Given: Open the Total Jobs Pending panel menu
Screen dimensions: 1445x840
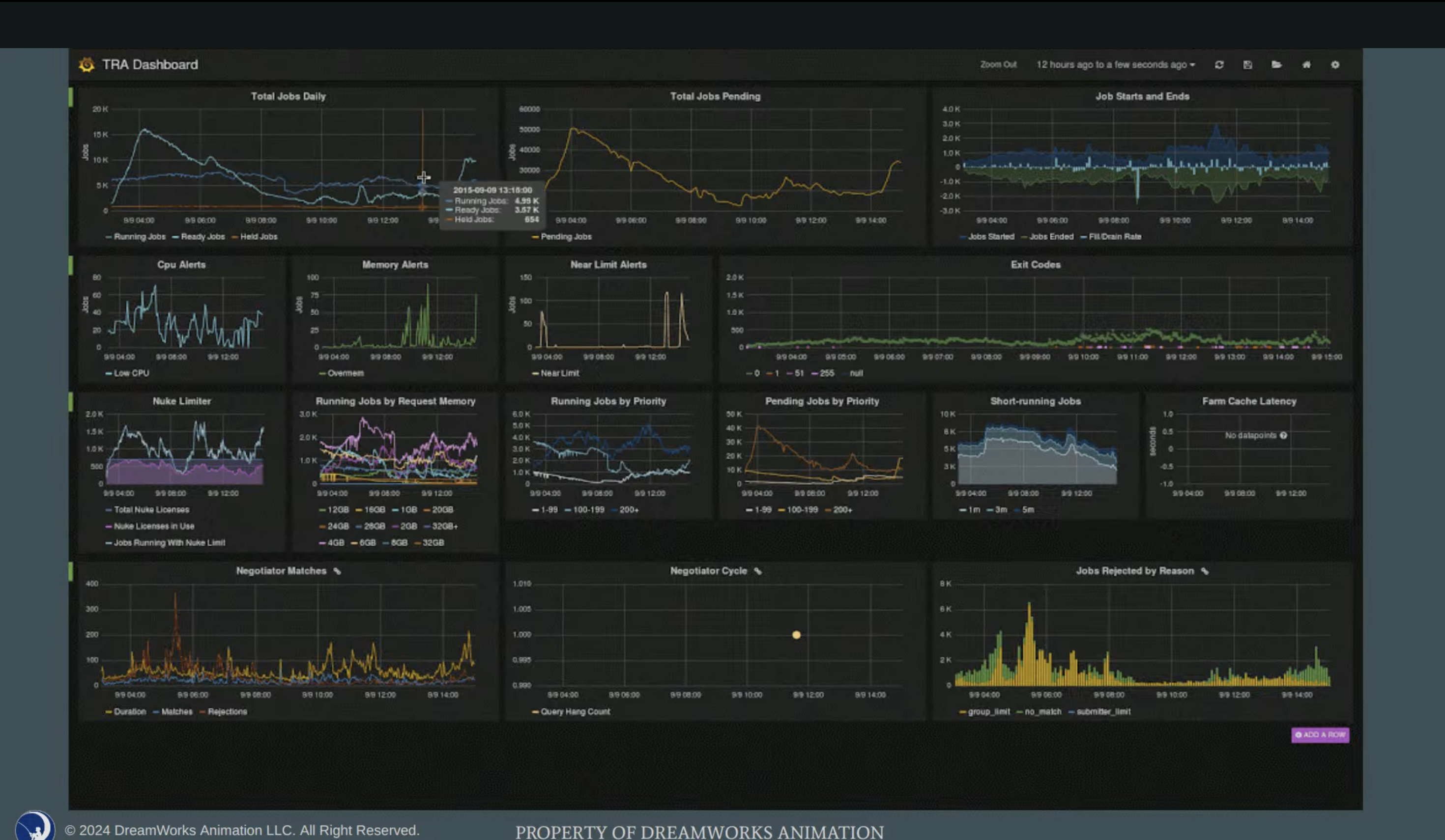Looking at the screenshot, I should click(715, 96).
